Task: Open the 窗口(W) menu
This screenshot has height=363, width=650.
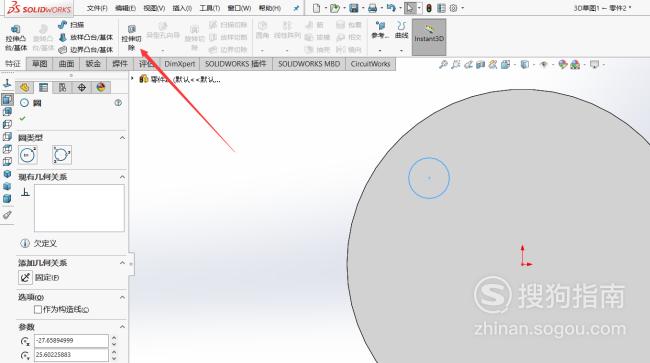Action: click(x=239, y=8)
